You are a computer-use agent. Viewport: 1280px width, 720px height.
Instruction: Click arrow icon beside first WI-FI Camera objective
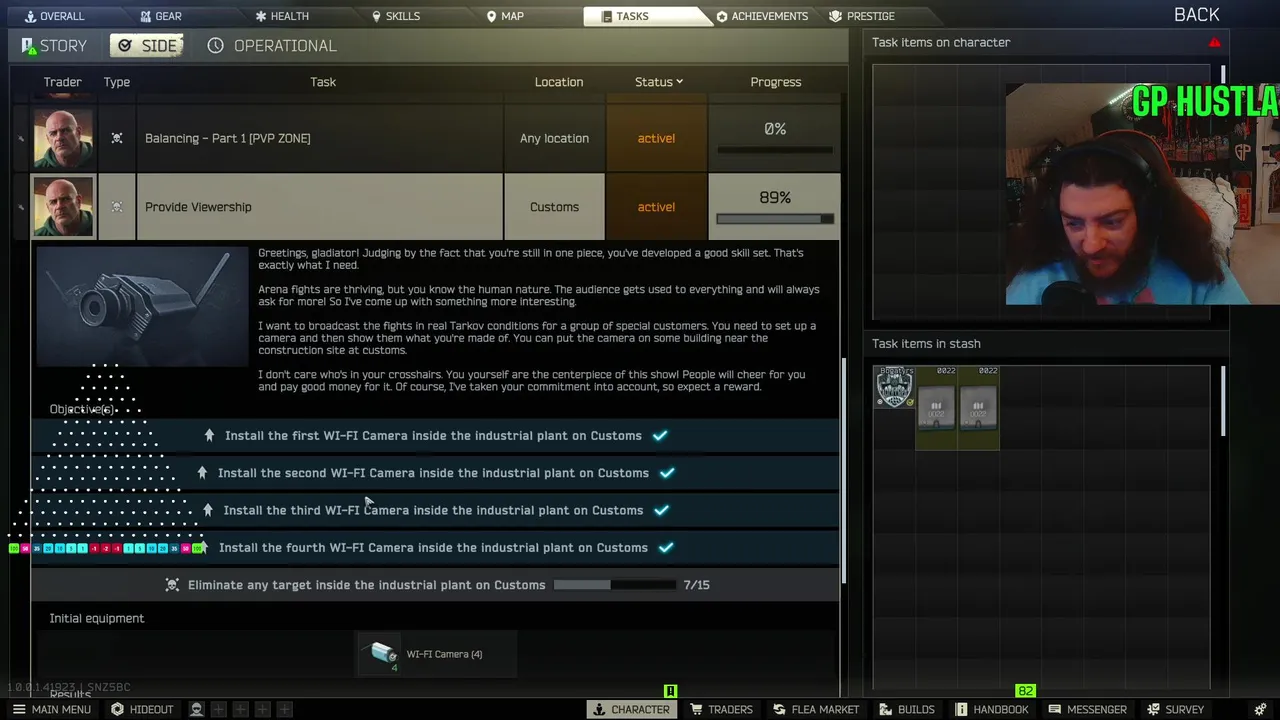coord(209,436)
